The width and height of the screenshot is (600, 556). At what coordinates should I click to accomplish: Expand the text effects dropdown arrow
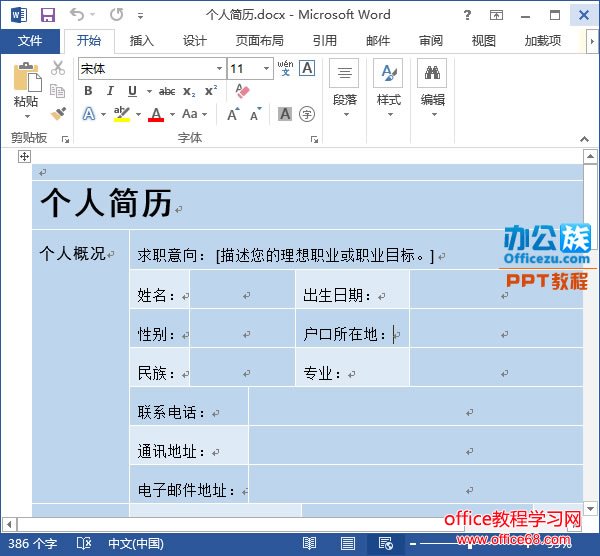(x=103, y=114)
